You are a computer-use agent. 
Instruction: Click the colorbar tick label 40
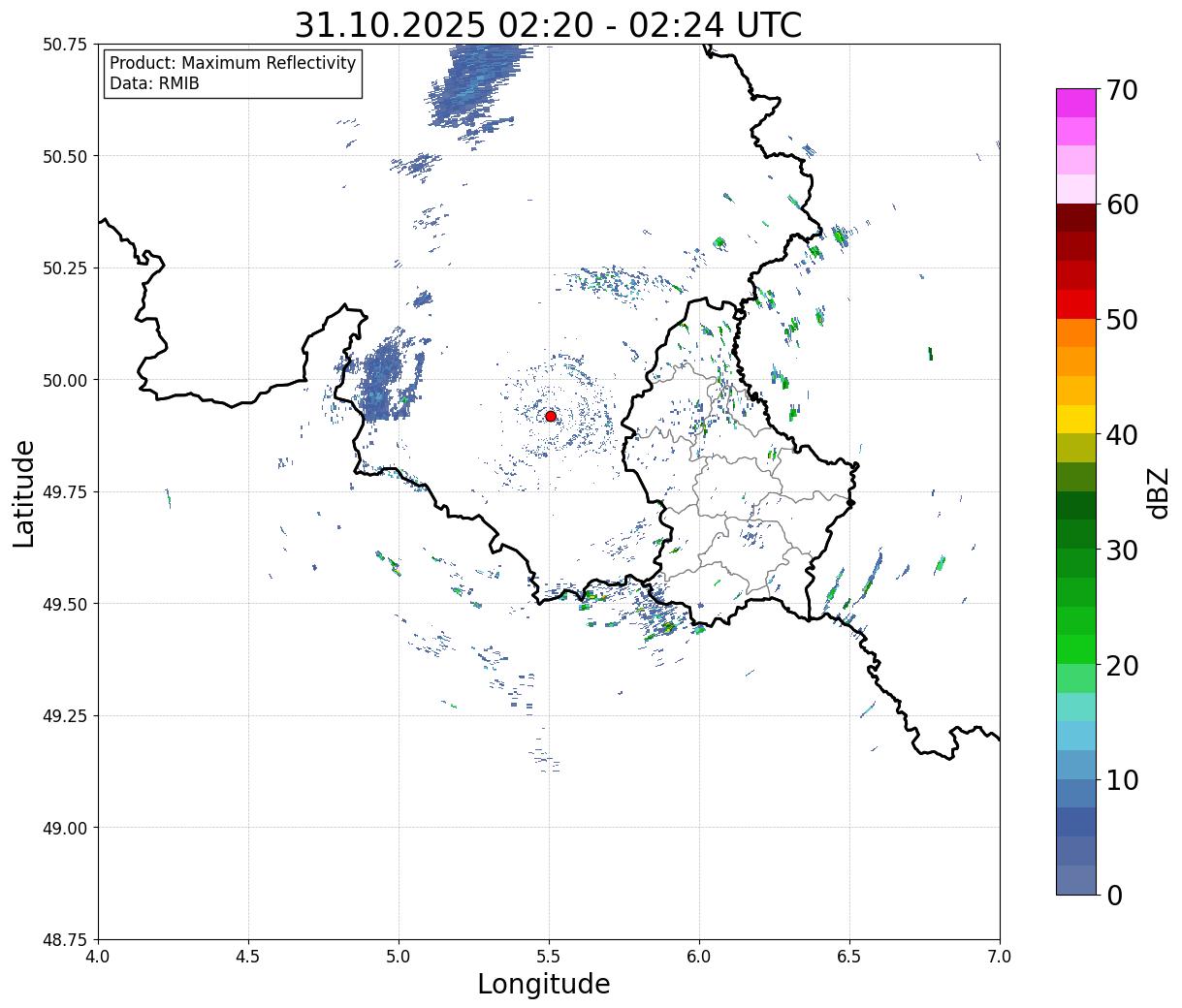pos(1122,434)
